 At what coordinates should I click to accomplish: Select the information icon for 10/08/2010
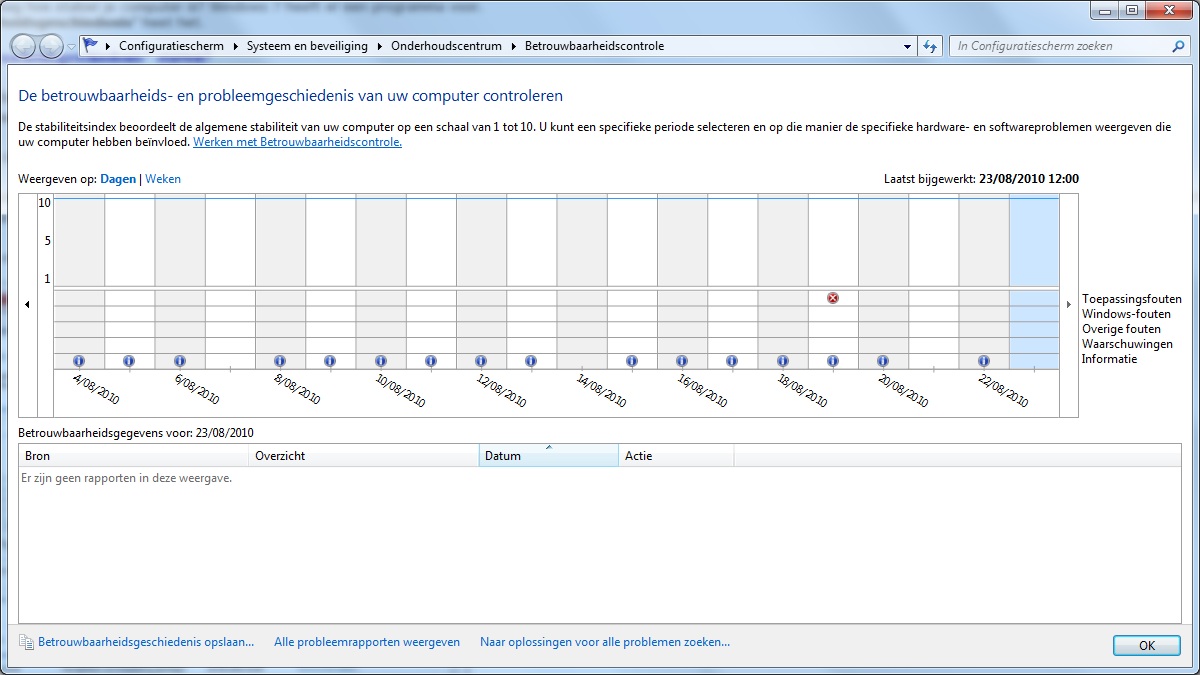[x=380, y=361]
